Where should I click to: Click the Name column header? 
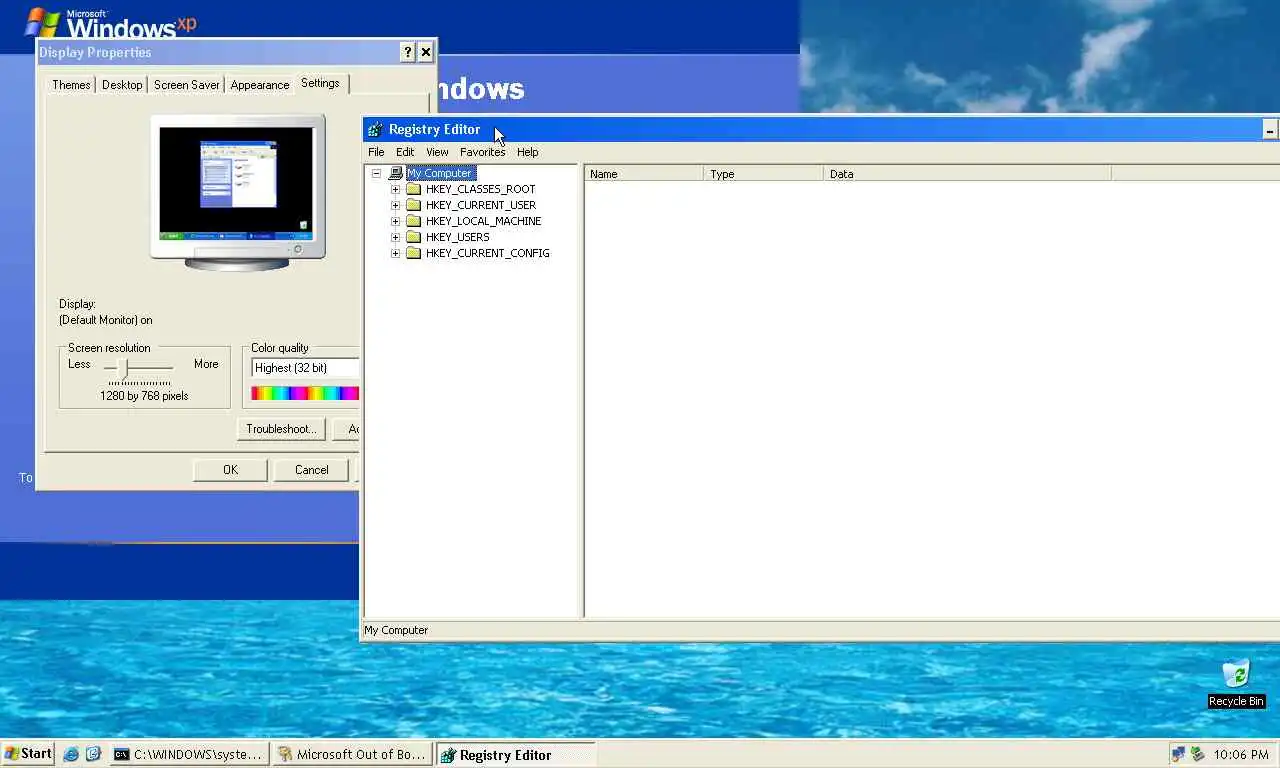click(644, 174)
